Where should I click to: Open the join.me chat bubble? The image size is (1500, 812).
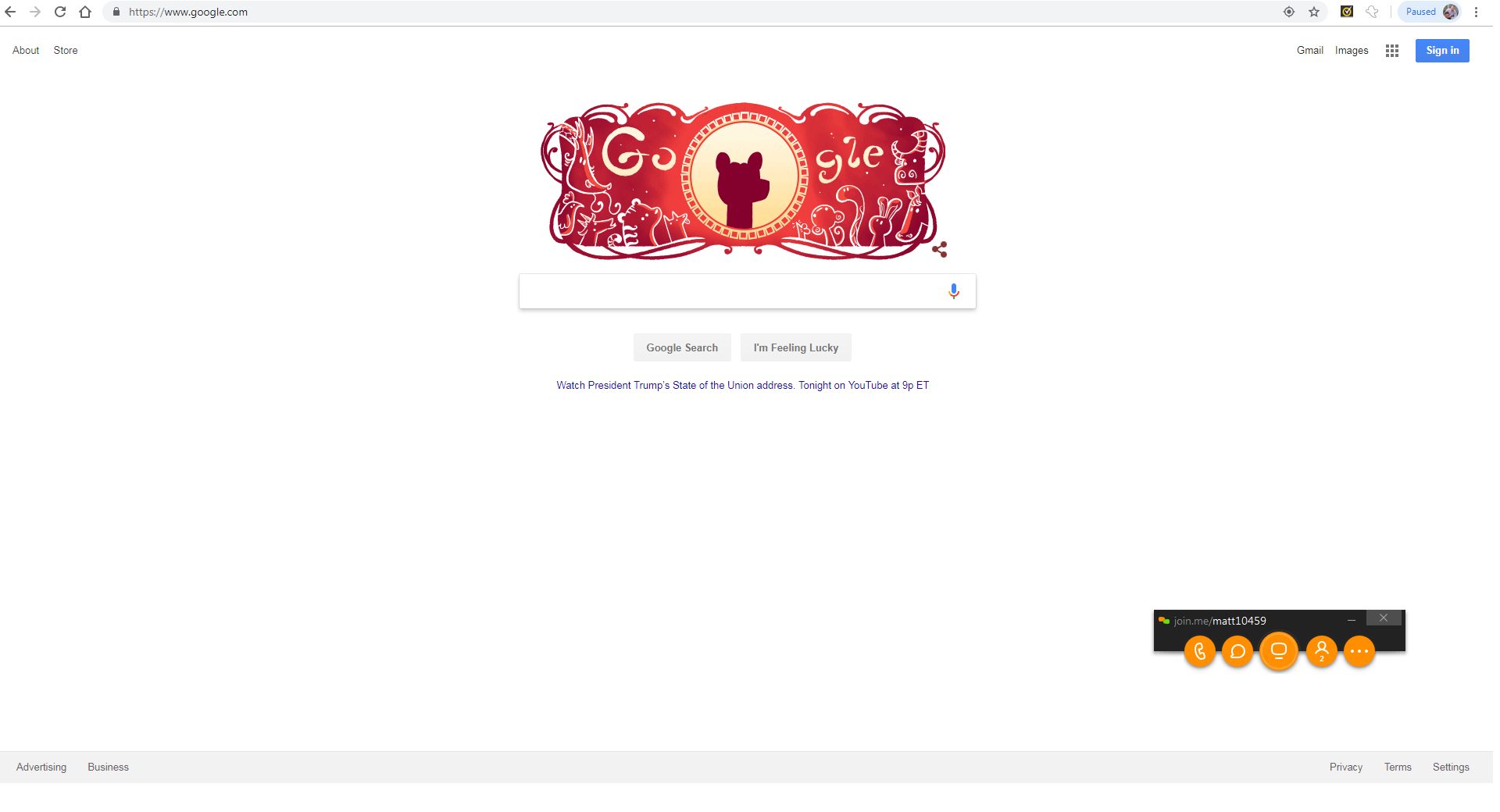coord(1237,651)
